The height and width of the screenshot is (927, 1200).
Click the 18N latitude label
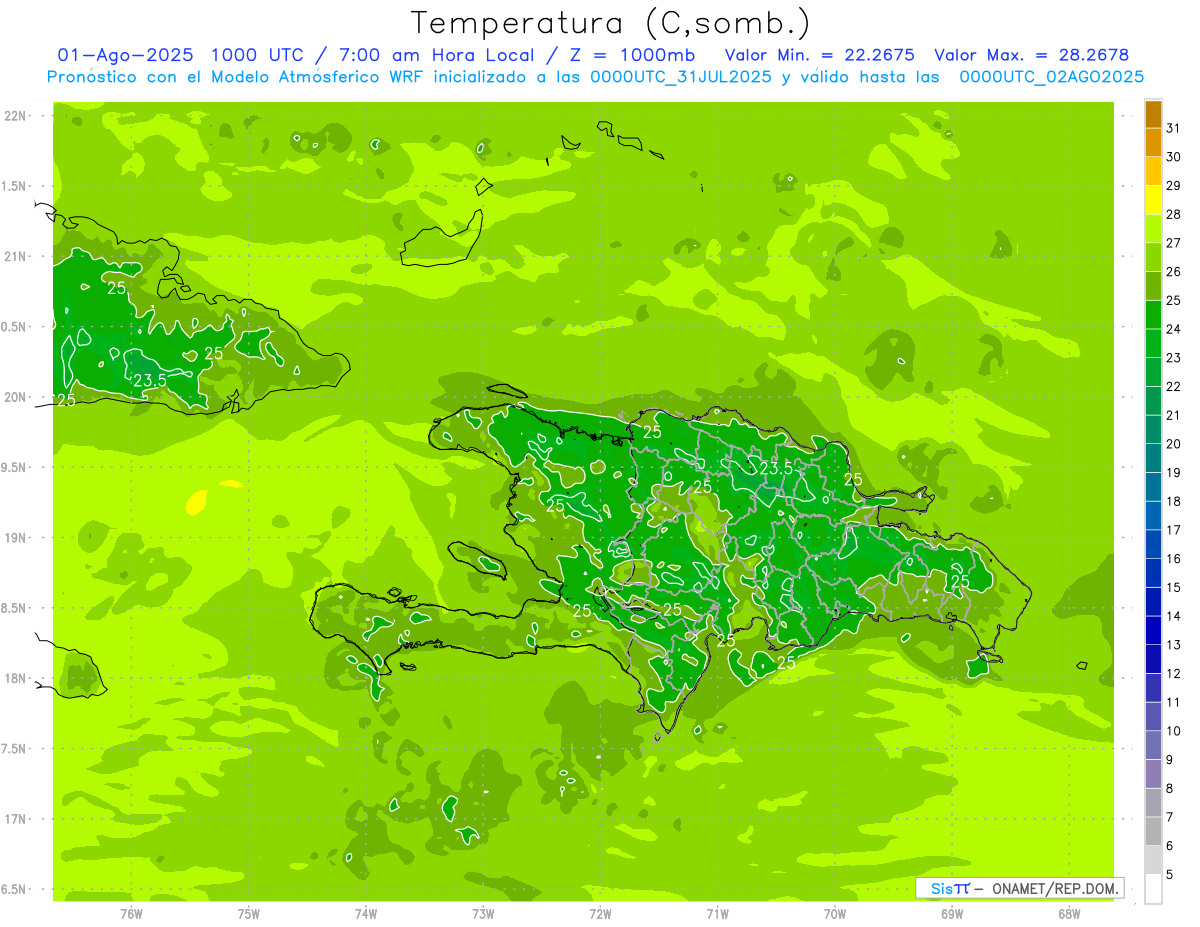tap(15, 678)
